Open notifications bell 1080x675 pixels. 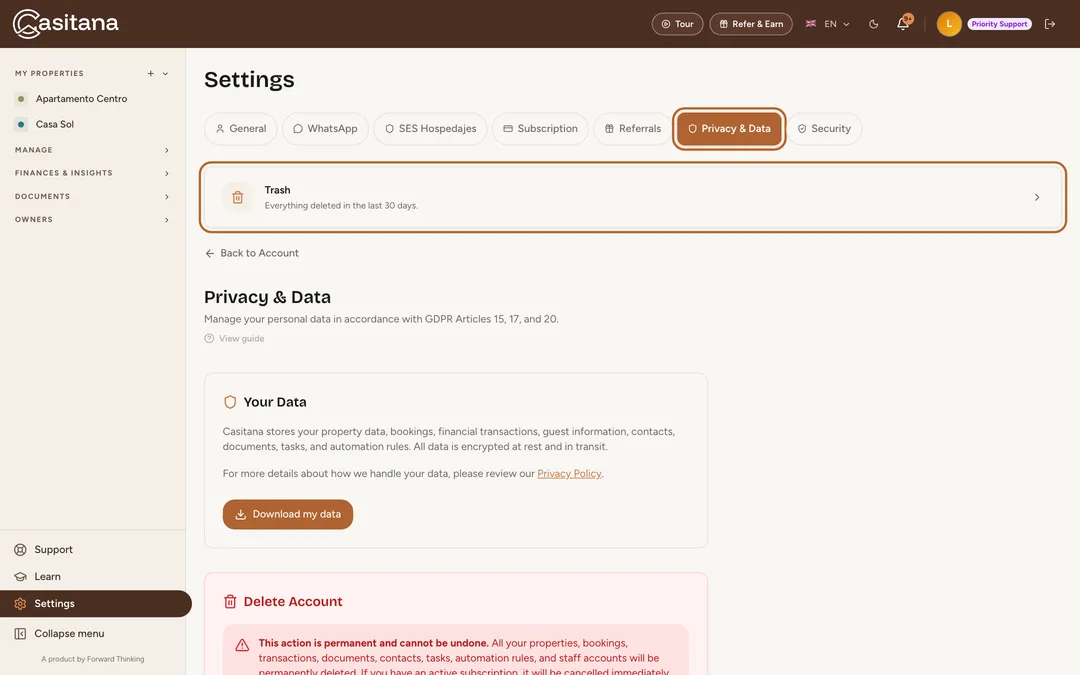(903, 24)
